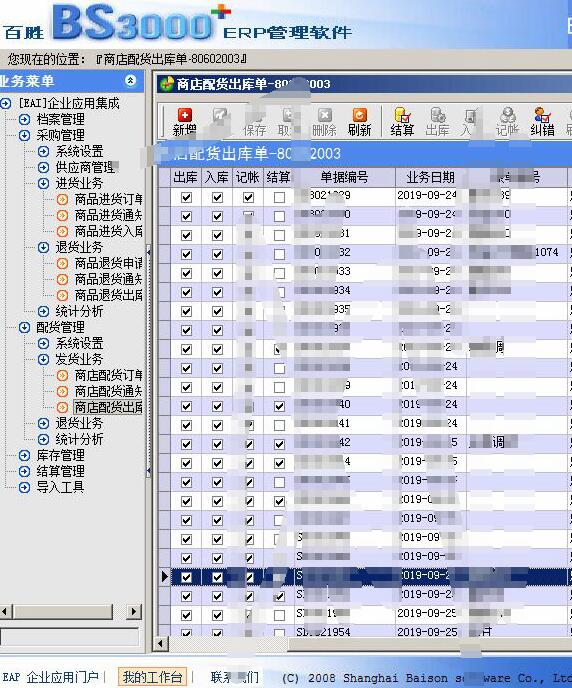Click the empty input field below sidebar

[x=70, y=636]
